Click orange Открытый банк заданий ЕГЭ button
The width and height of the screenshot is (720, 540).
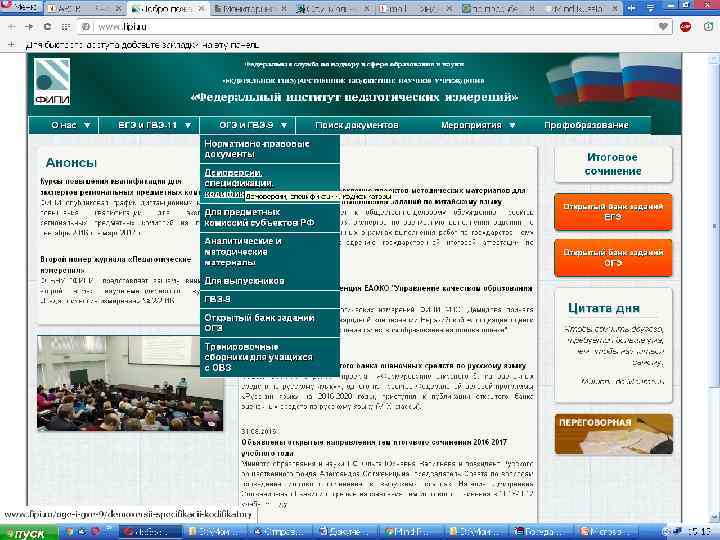tap(613, 212)
